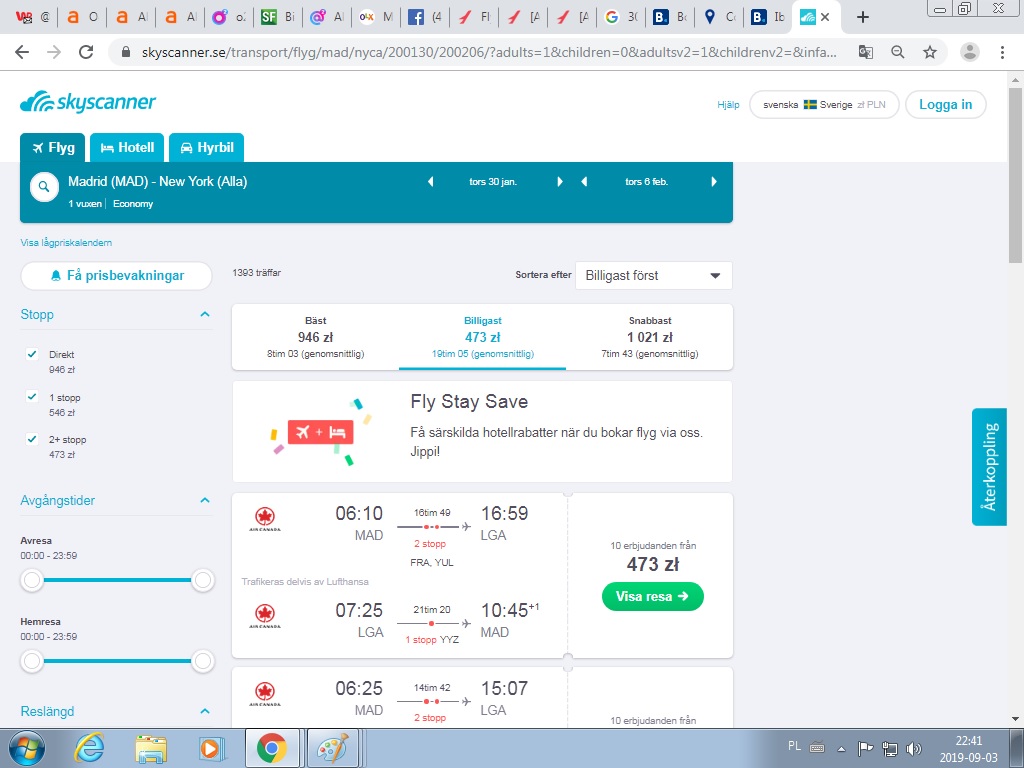Go to previous return date before tors 6 feb.

pos(584,182)
